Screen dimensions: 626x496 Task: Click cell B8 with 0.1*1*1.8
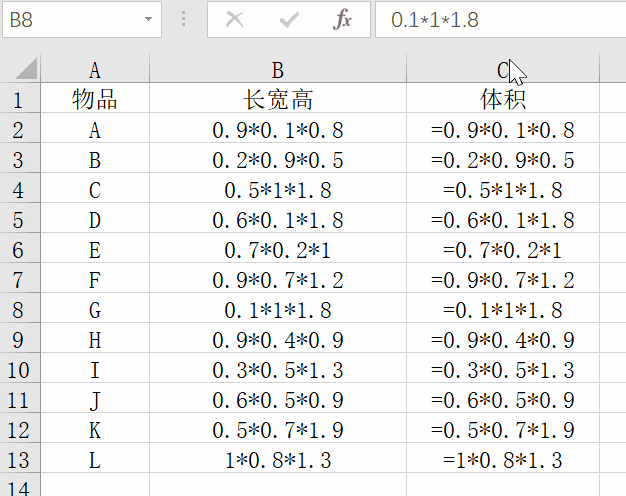(278, 308)
